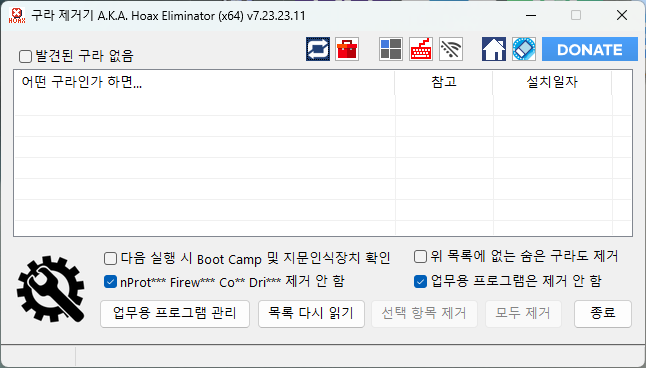Screen dimensions: 646x368
Task: Click the blue refresh arrows icon
Action: click(x=318, y=49)
